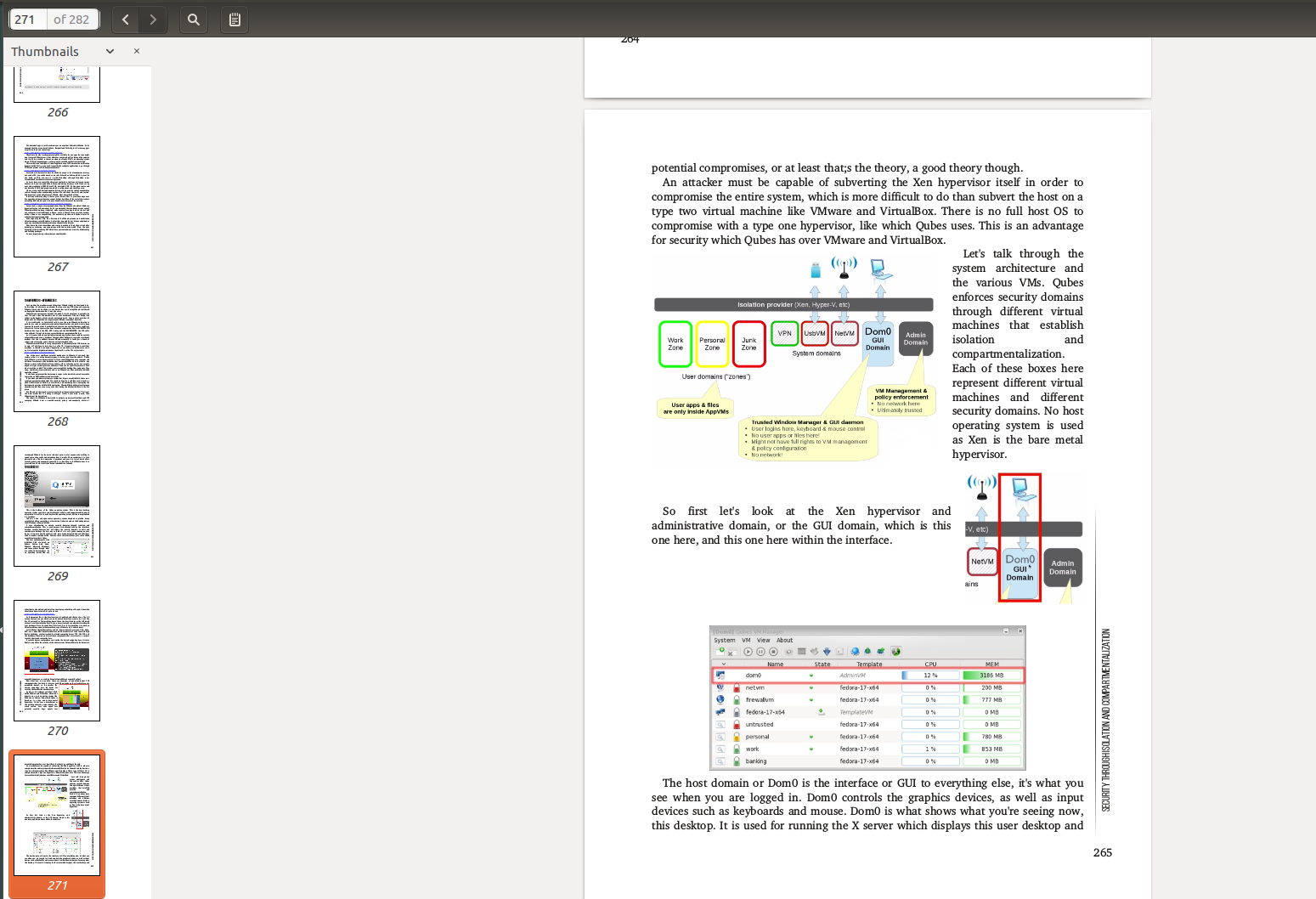Close the Thumbnails sidebar
Screen dimensions: 1316x899
pos(137,51)
